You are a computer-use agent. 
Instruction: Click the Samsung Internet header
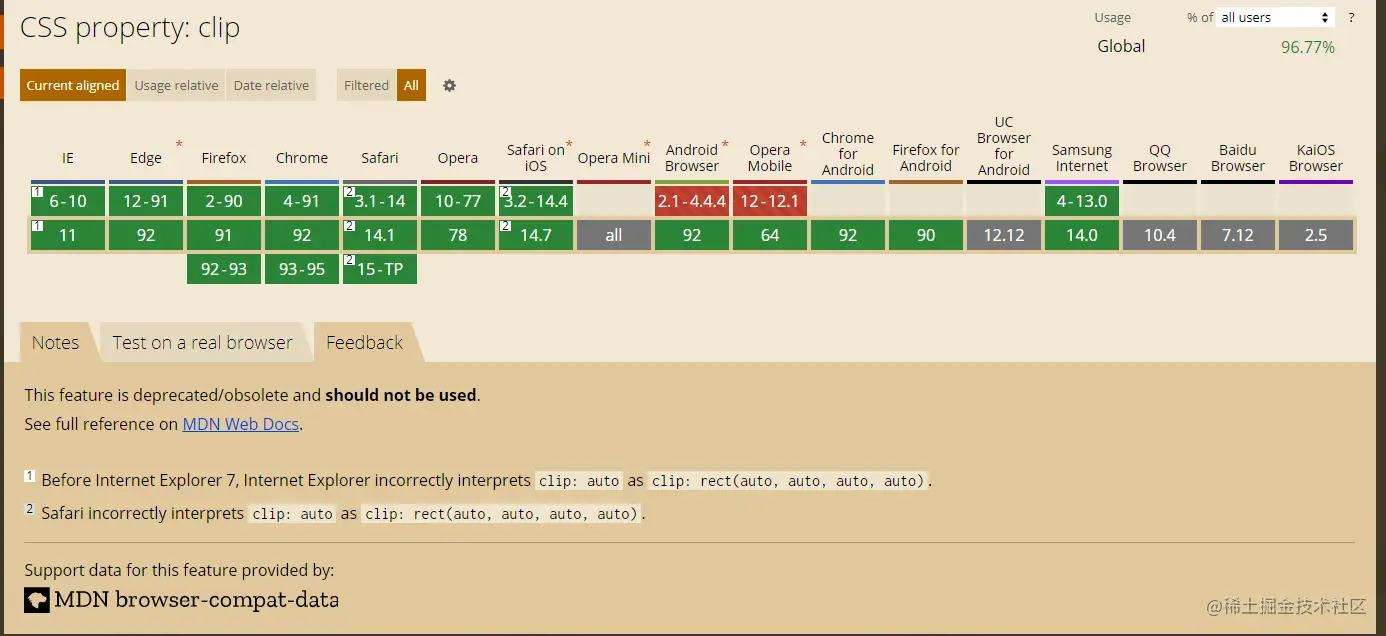1082,158
